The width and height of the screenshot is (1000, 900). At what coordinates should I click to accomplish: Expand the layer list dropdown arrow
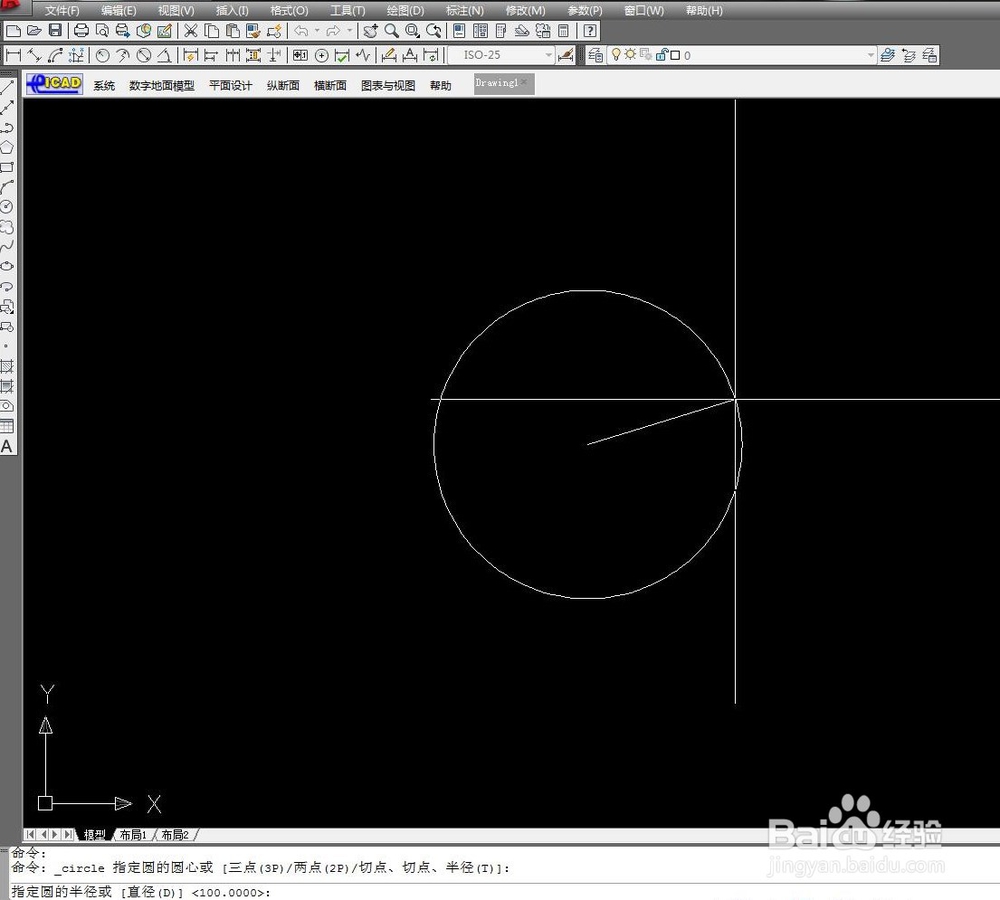(871, 55)
